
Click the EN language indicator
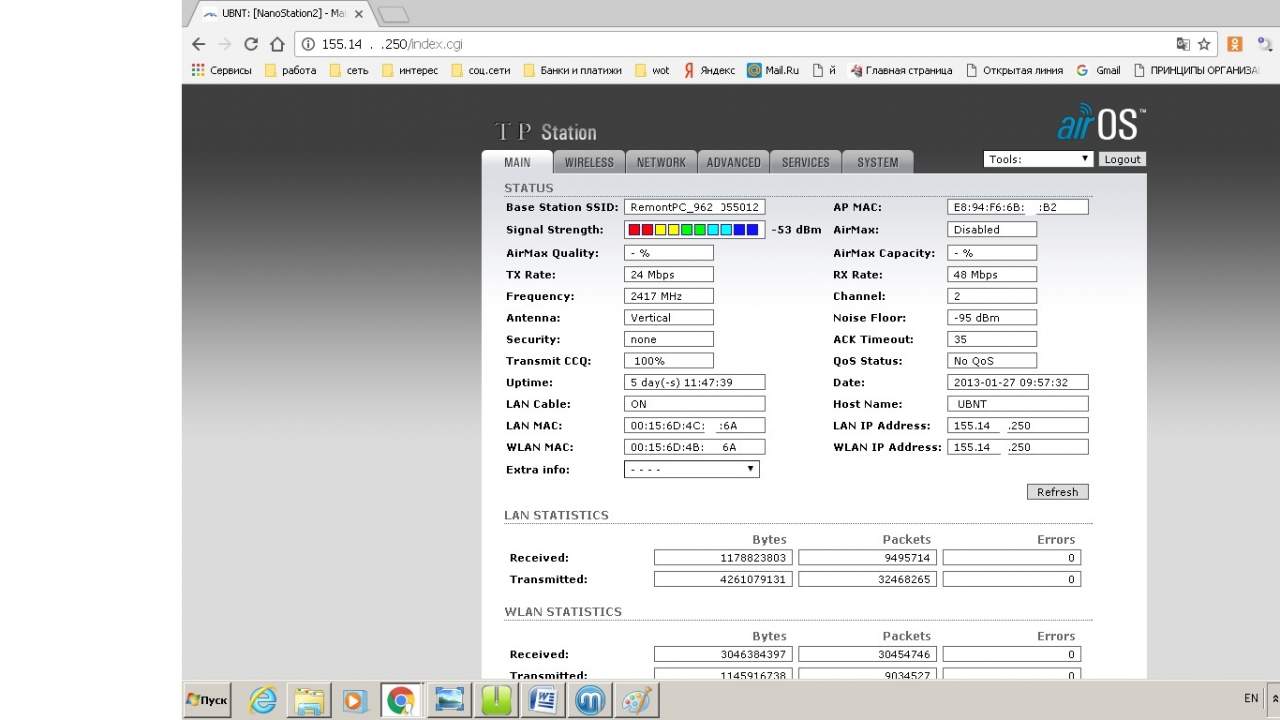(1251, 698)
